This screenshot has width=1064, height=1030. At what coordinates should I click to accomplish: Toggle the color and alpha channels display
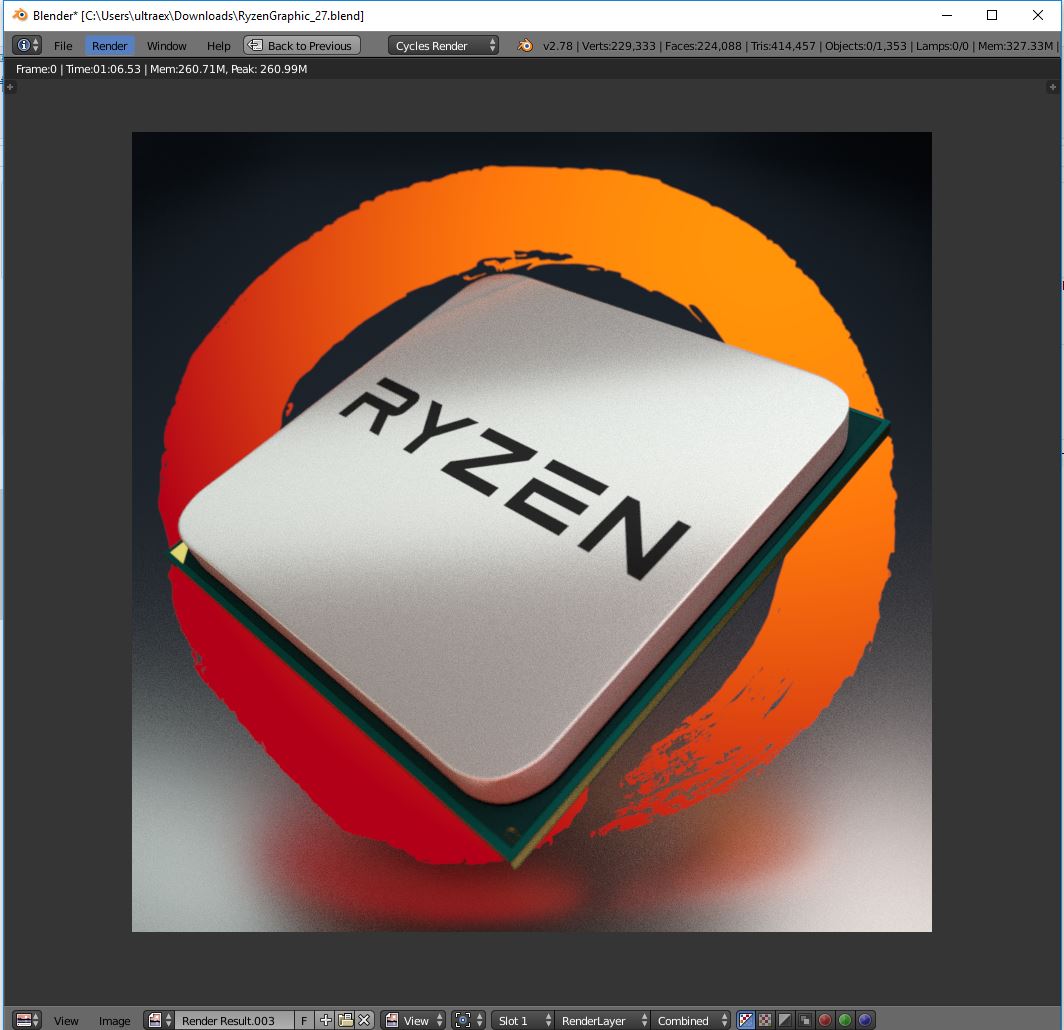(x=745, y=1020)
